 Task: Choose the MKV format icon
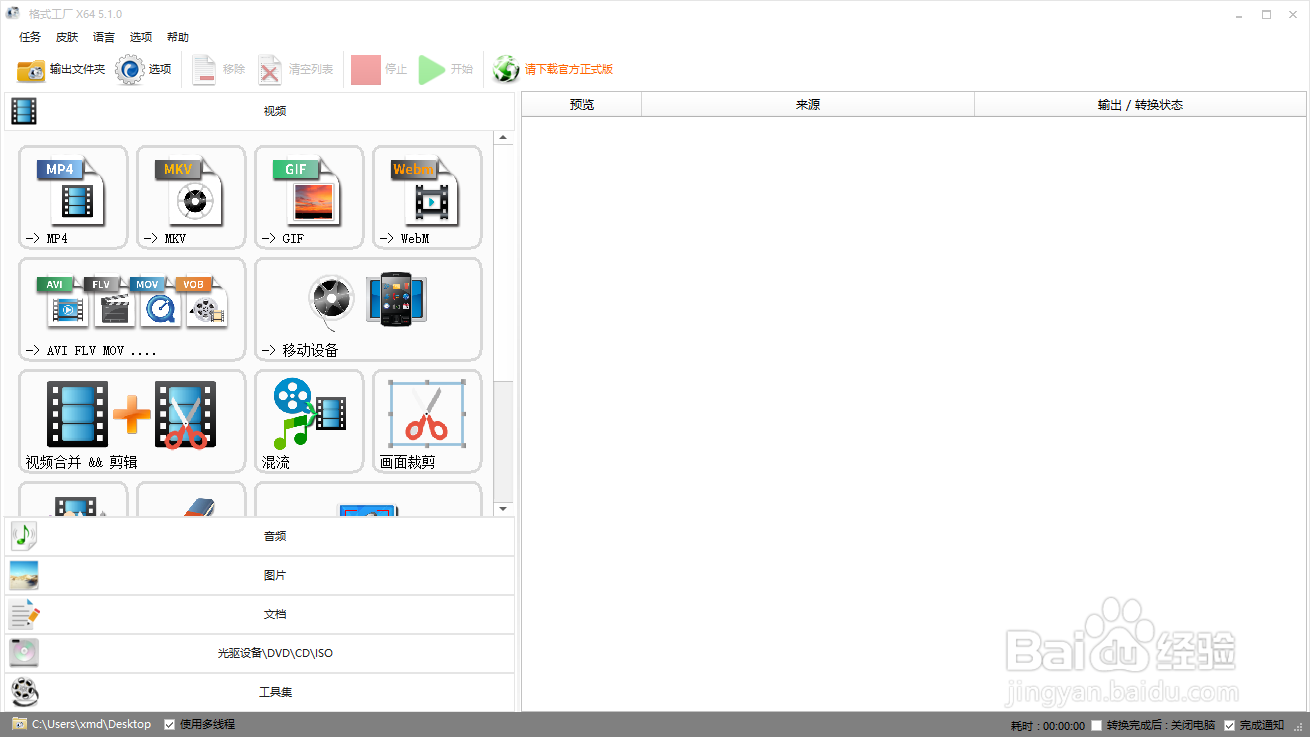click(x=191, y=197)
